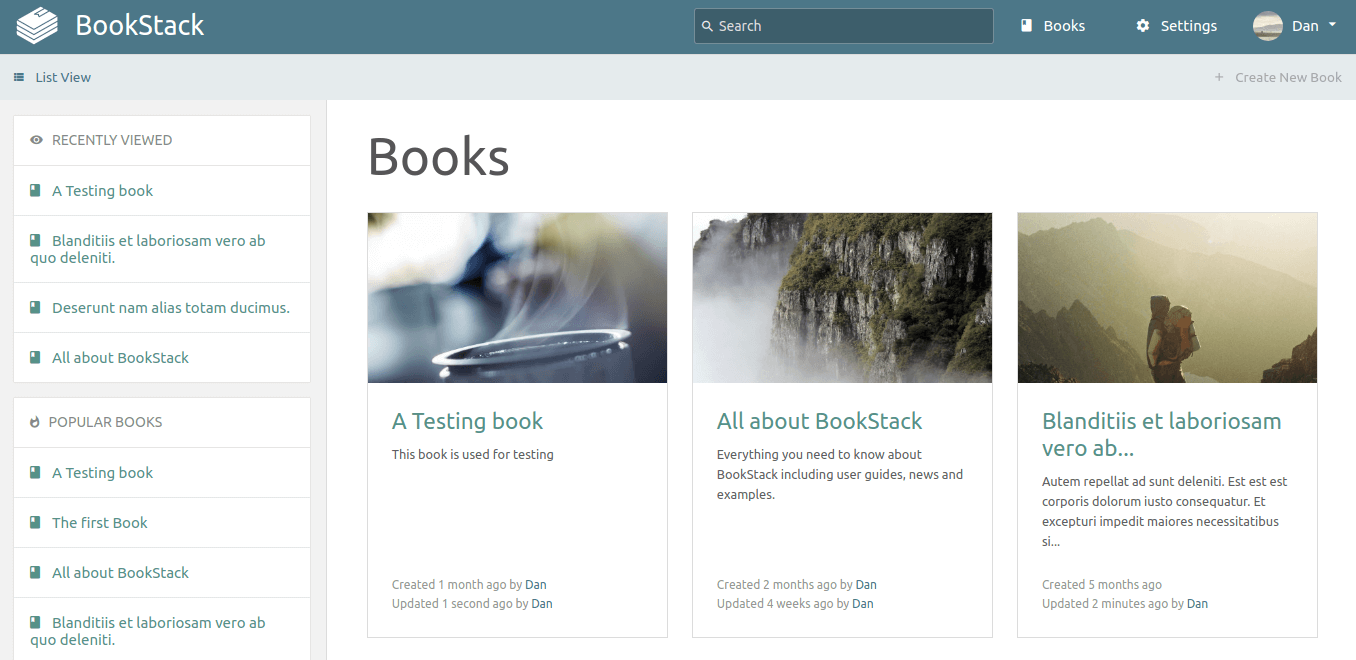Click the misty cliff cover image
This screenshot has width=1356, height=660.
pos(842,298)
